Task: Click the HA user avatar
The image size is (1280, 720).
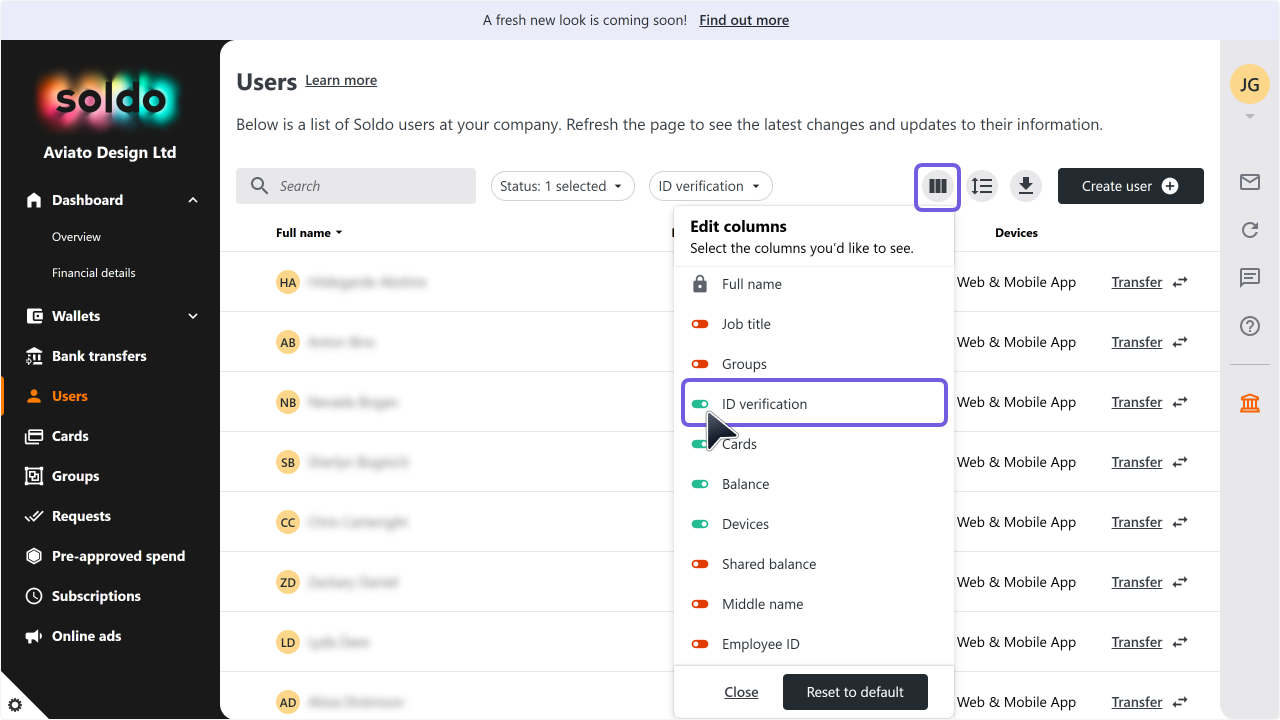Action: [288, 282]
